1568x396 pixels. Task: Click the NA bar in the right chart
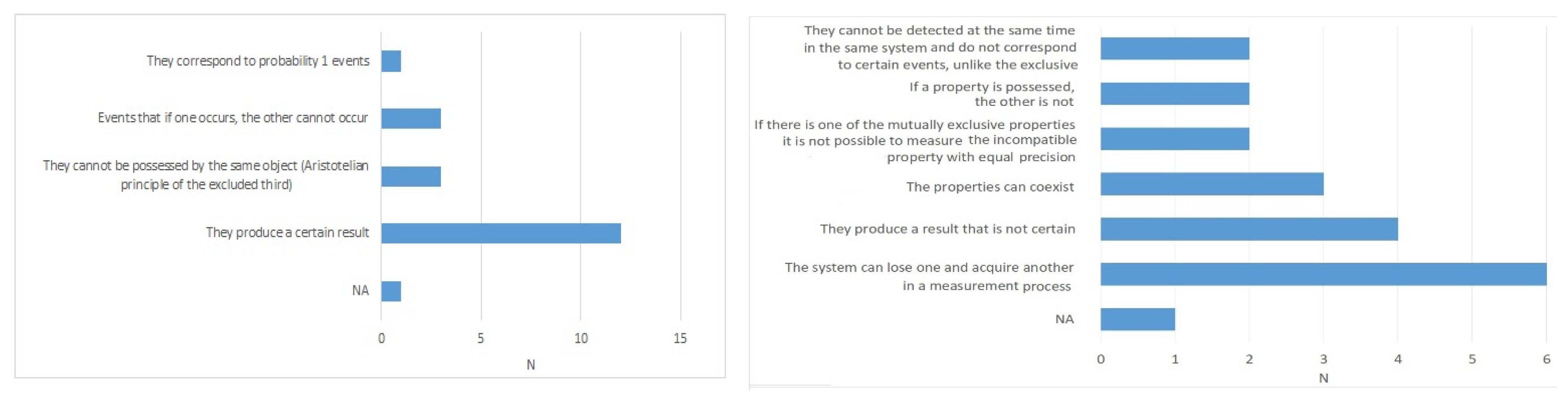click(1138, 319)
